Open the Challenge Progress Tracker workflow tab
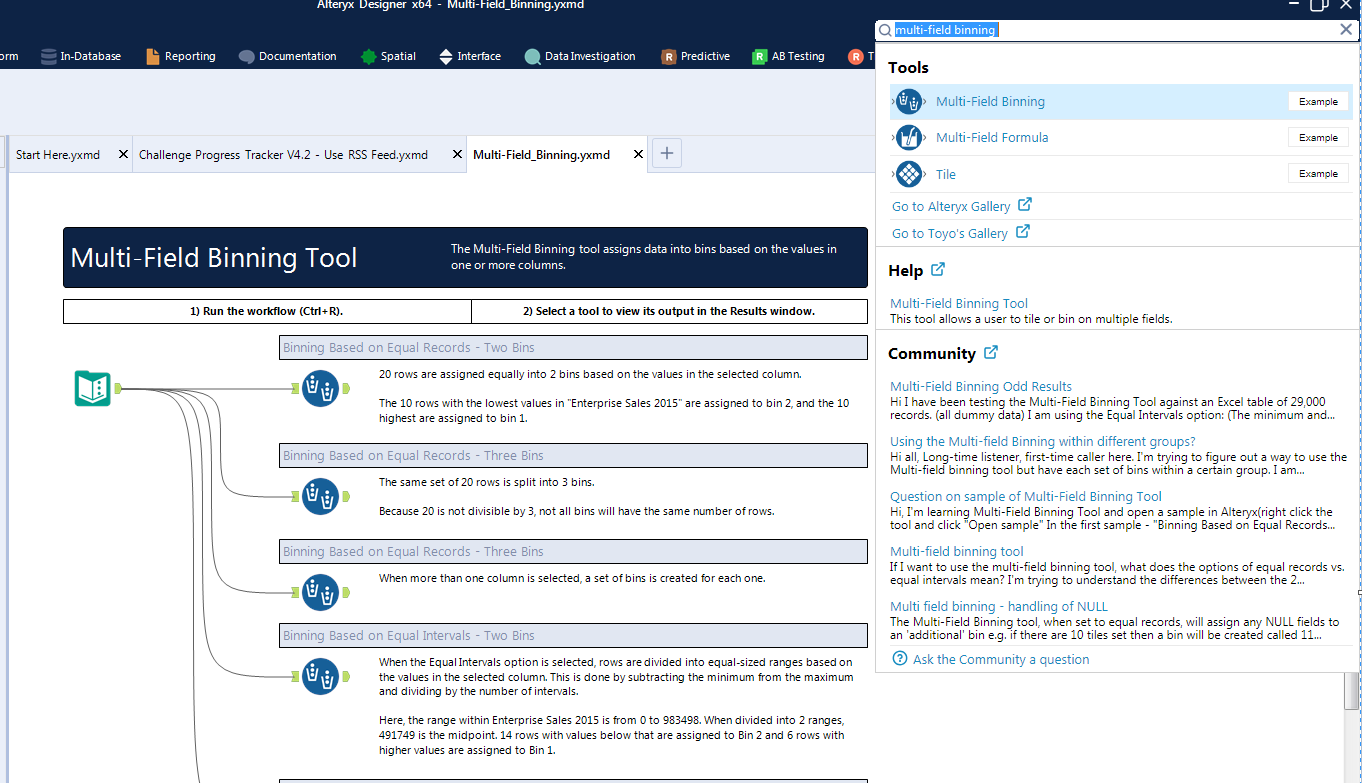Screen dimensions: 1362x783 point(290,154)
